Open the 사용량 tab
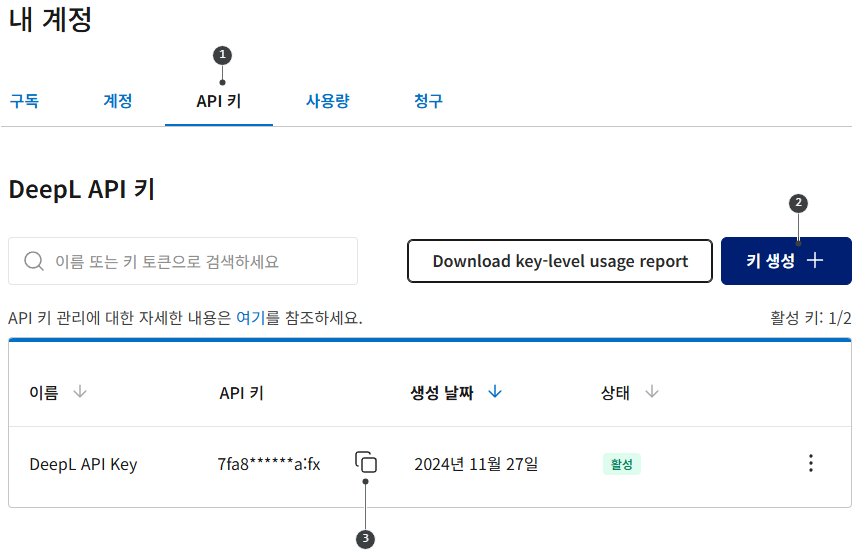 click(327, 101)
